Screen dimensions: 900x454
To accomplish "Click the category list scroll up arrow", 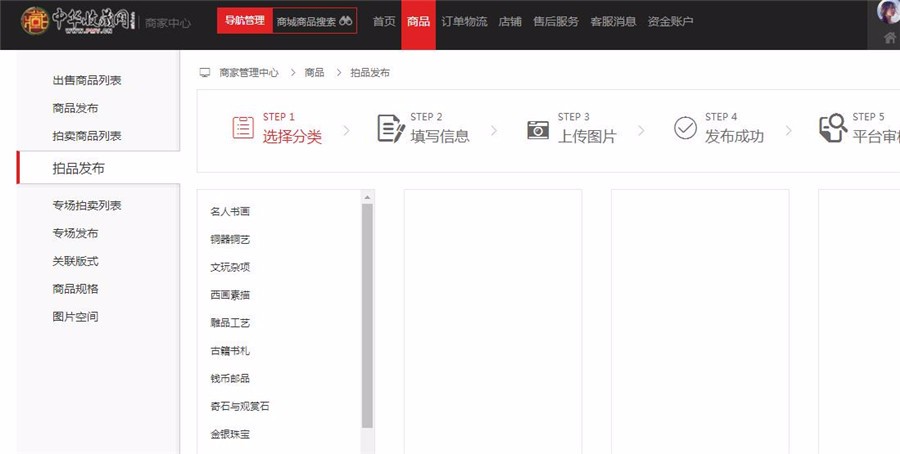I will click(x=367, y=198).
